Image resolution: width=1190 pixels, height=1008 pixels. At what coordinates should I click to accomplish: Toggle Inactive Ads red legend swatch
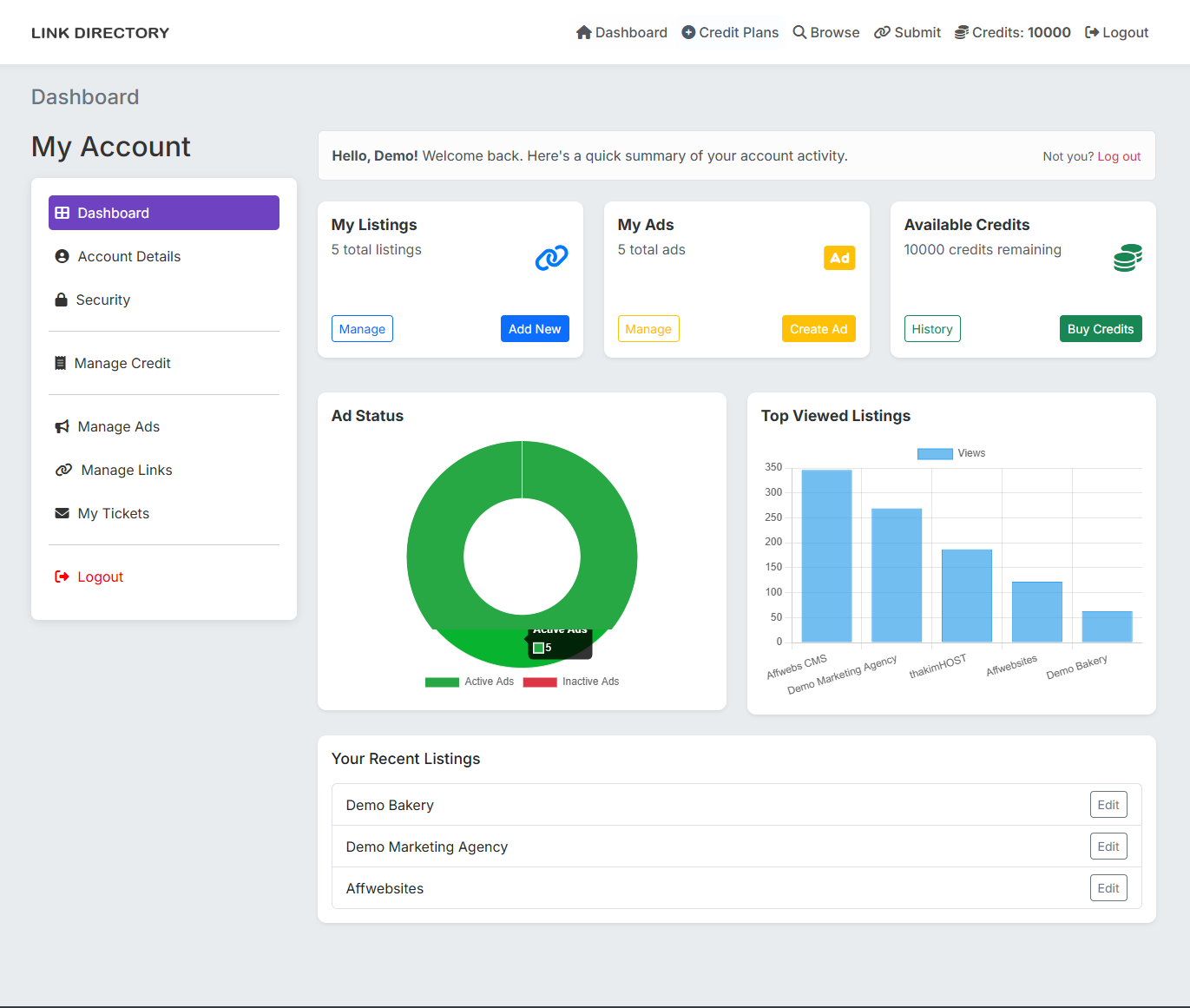click(x=540, y=682)
